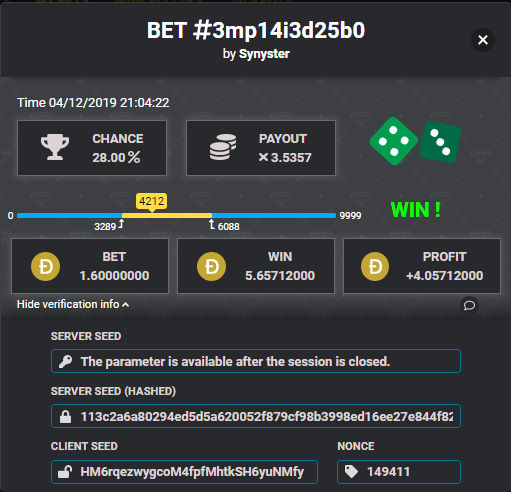Select the client seed text field

point(184,472)
